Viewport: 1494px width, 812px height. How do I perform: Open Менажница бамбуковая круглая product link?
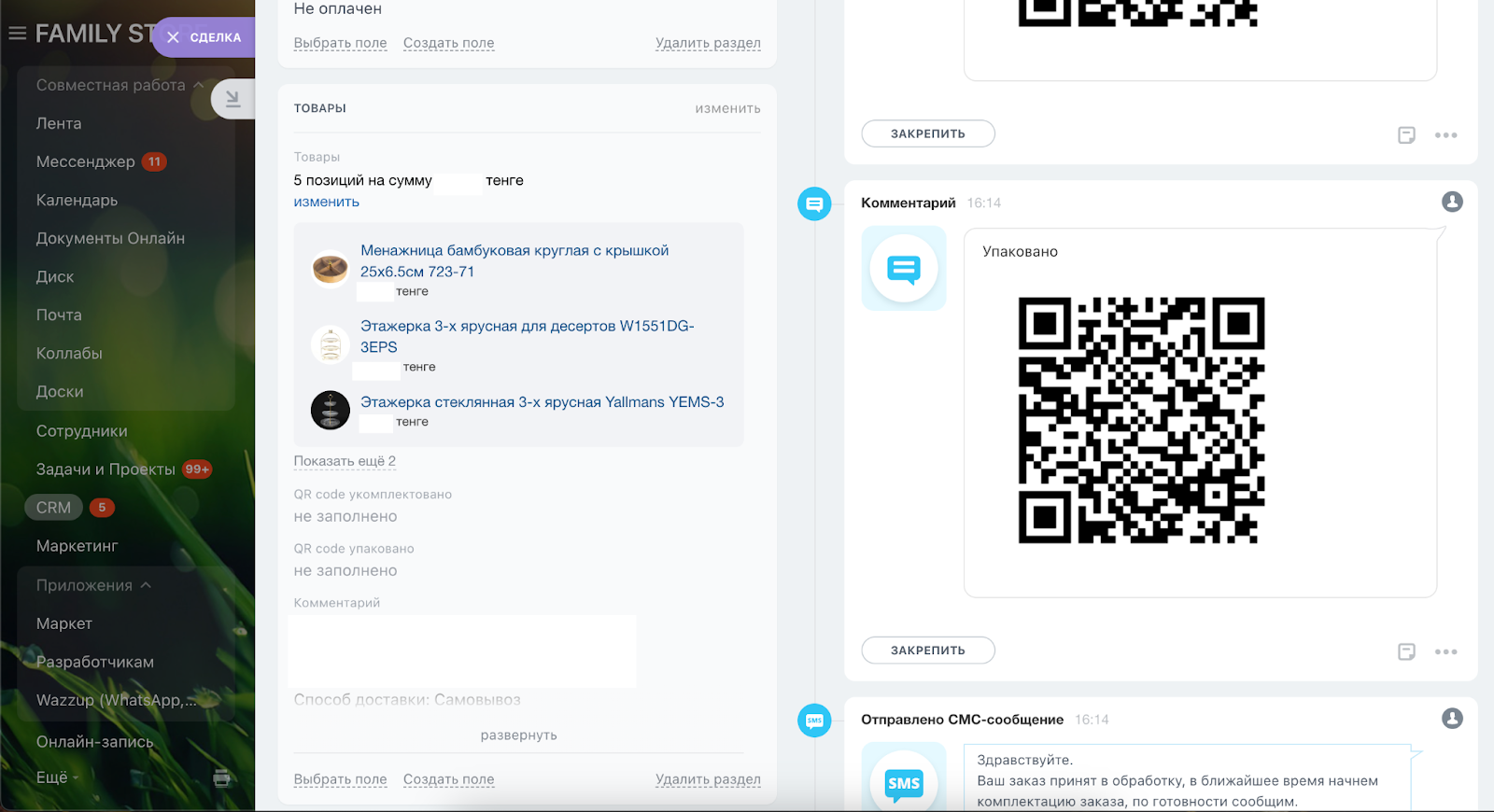tap(514, 260)
